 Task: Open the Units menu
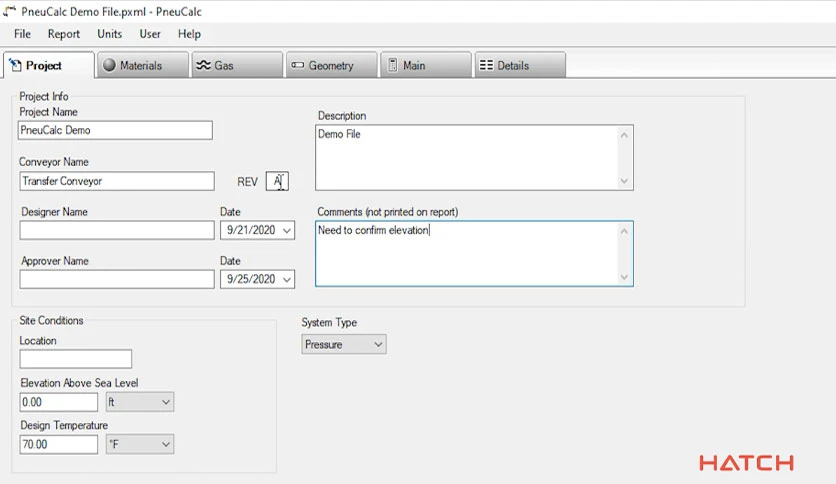coord(109,34)
